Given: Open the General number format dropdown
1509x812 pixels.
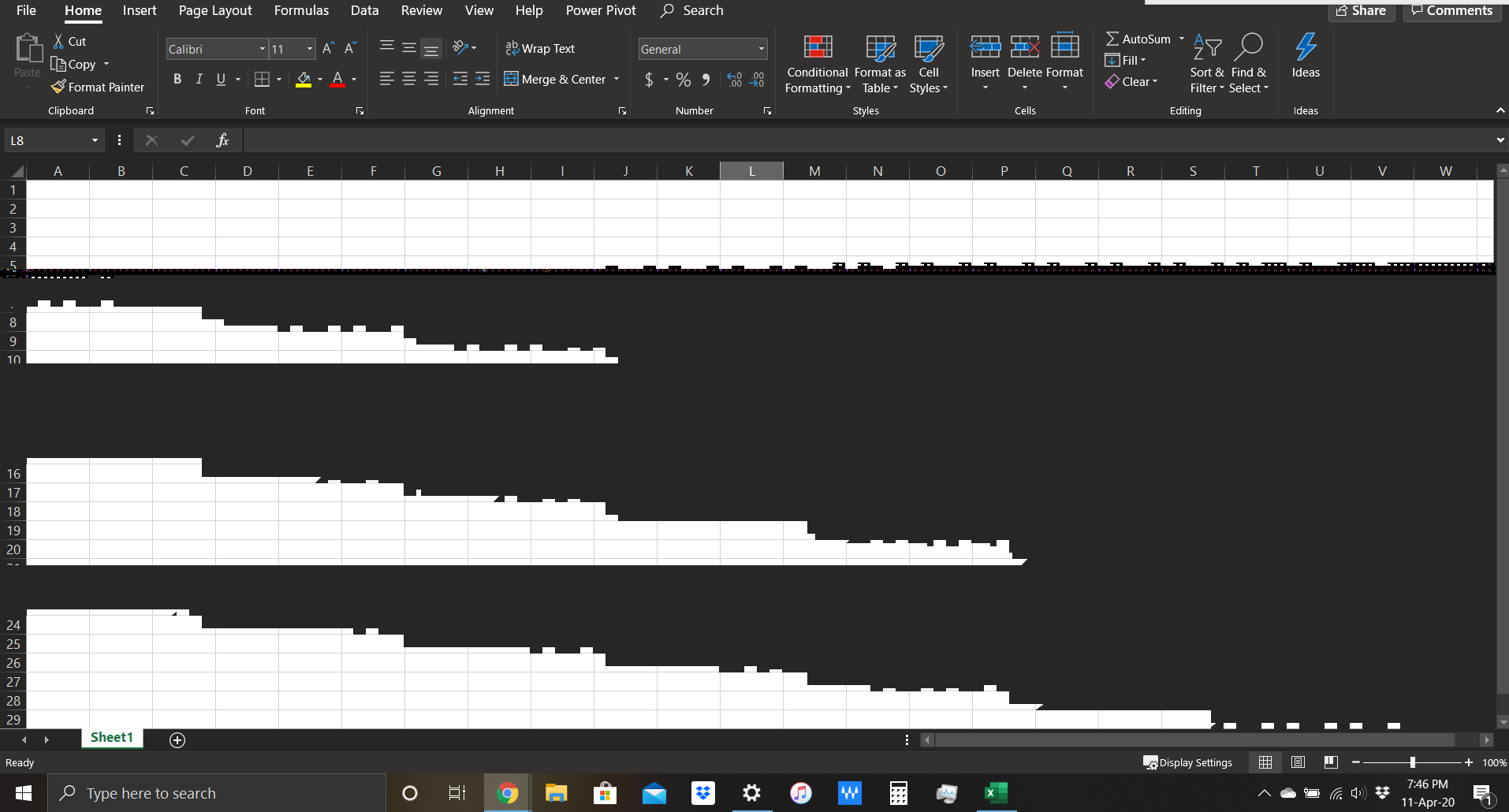Looking at the screenshot, I should coord(762,49).
